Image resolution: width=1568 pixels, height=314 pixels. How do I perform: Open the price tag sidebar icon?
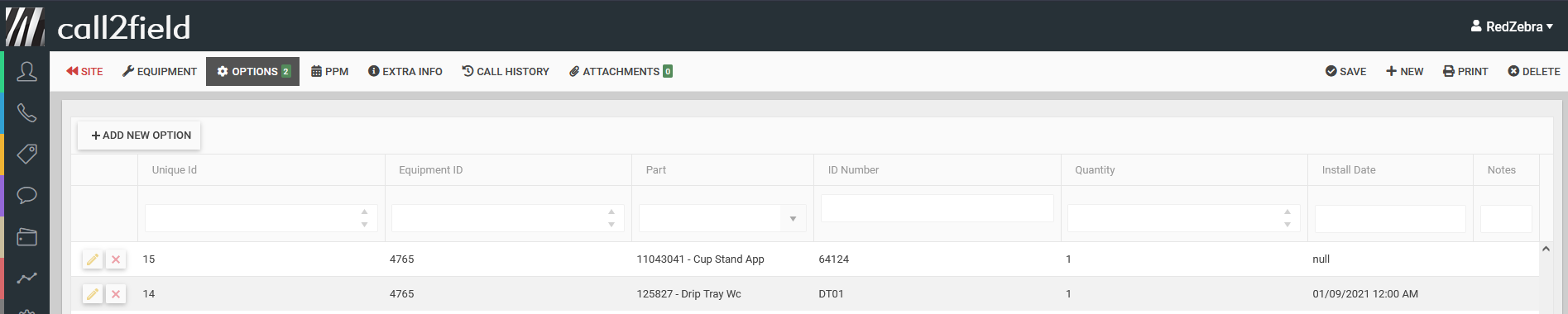pos(26,154)
